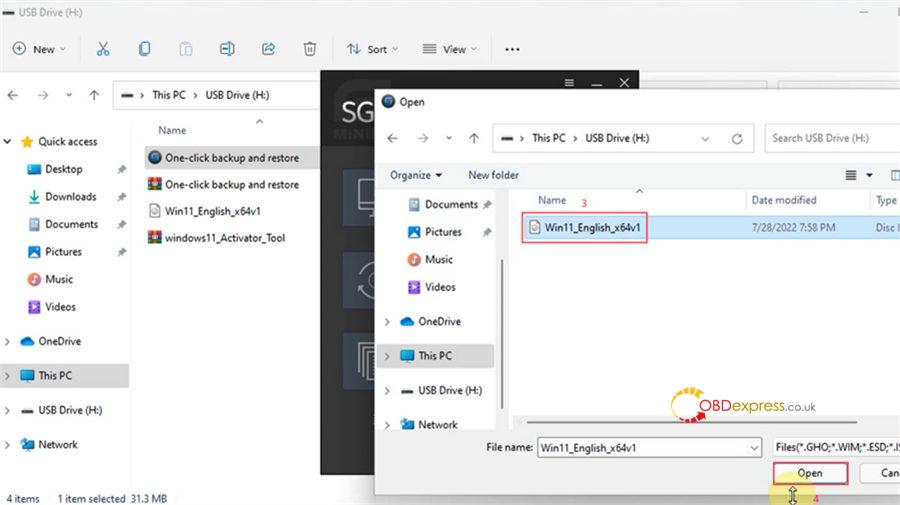Viewport: 900px width, 505px height.
Task: Click the Cut scissors icon in Explorer toolbar
Action: tap(103, 49)
